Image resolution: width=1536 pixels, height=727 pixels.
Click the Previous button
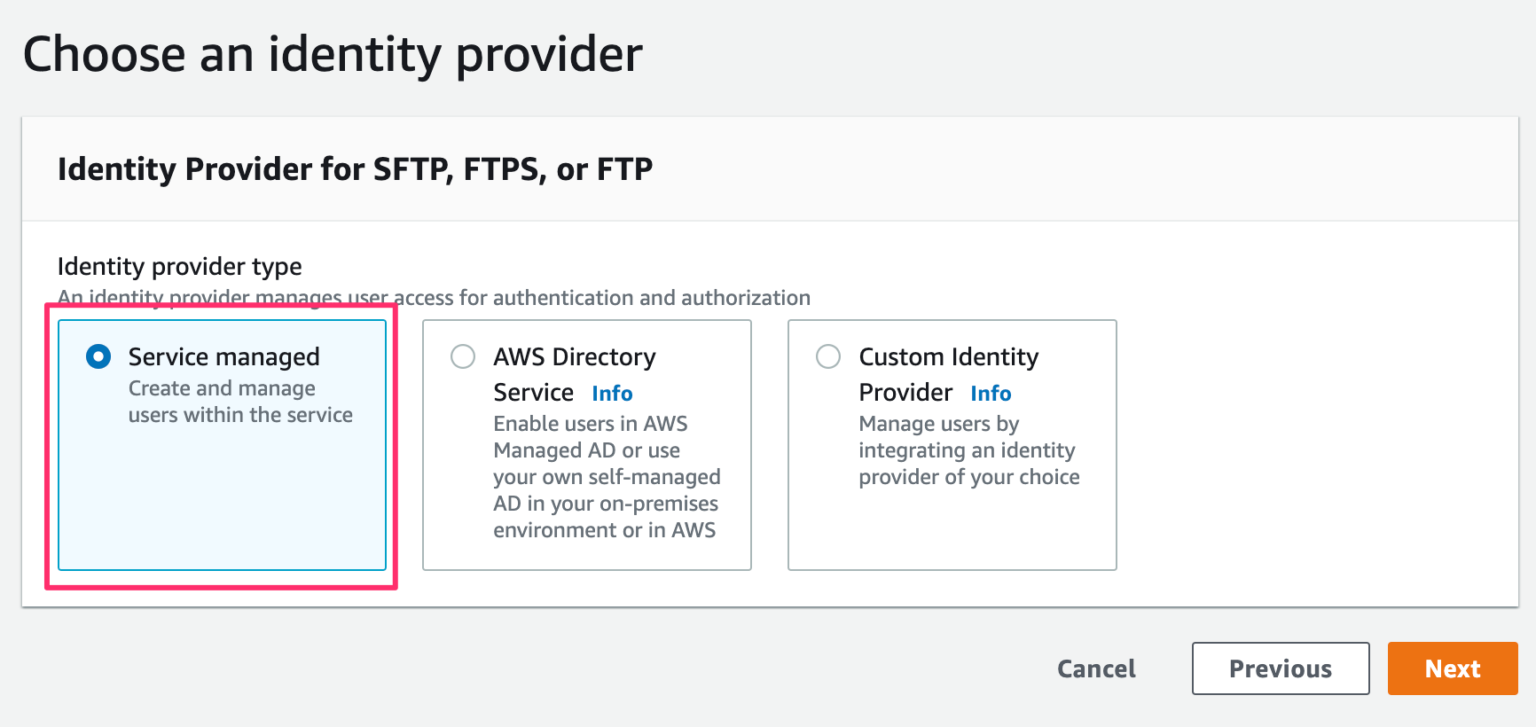pos(1280,668)
